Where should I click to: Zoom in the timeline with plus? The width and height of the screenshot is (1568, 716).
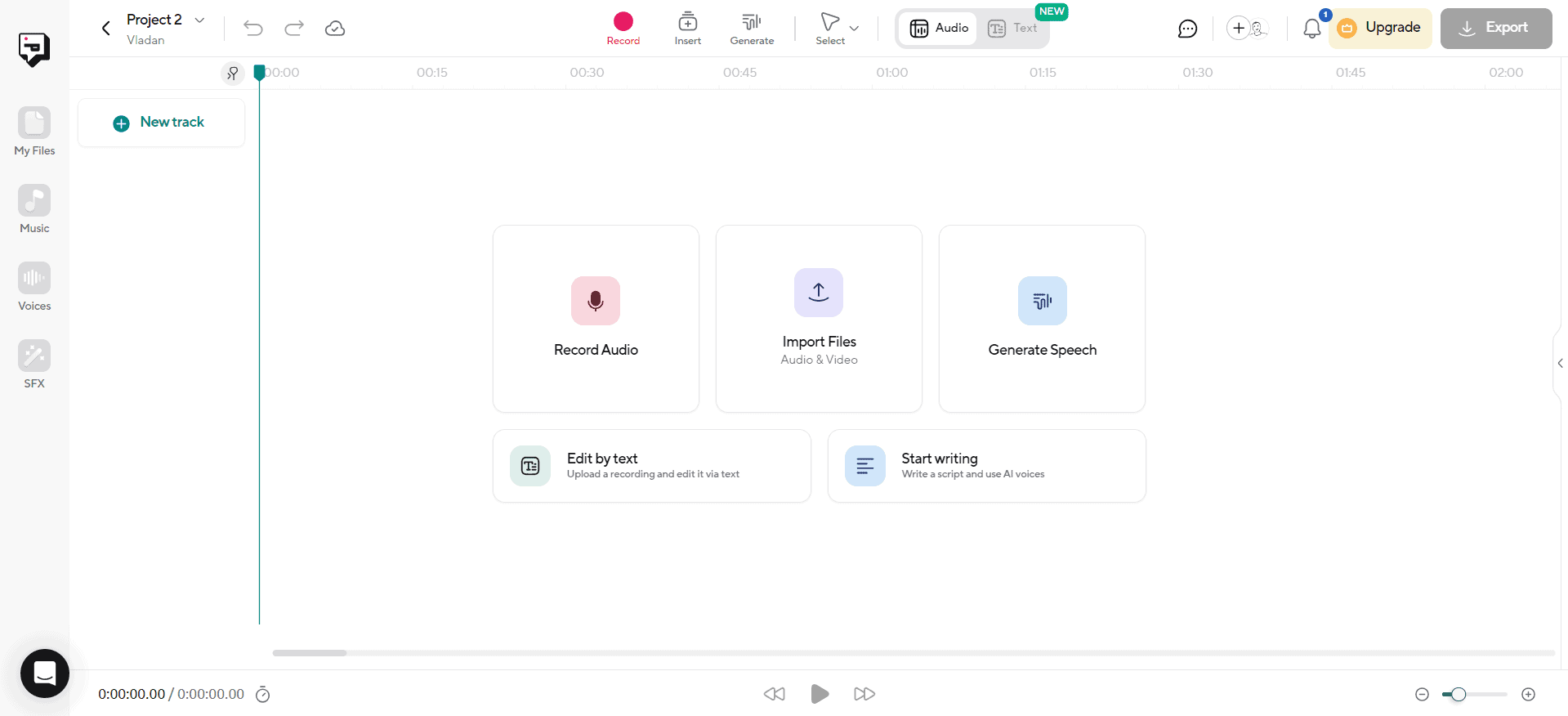click(1529, 695)
